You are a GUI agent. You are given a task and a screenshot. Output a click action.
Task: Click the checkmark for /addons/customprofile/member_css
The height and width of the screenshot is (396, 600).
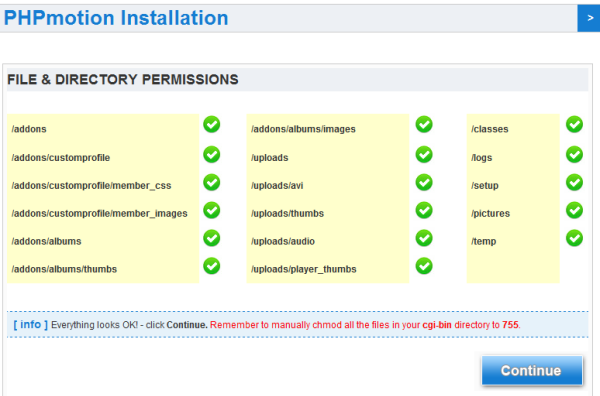pos(212,183)
